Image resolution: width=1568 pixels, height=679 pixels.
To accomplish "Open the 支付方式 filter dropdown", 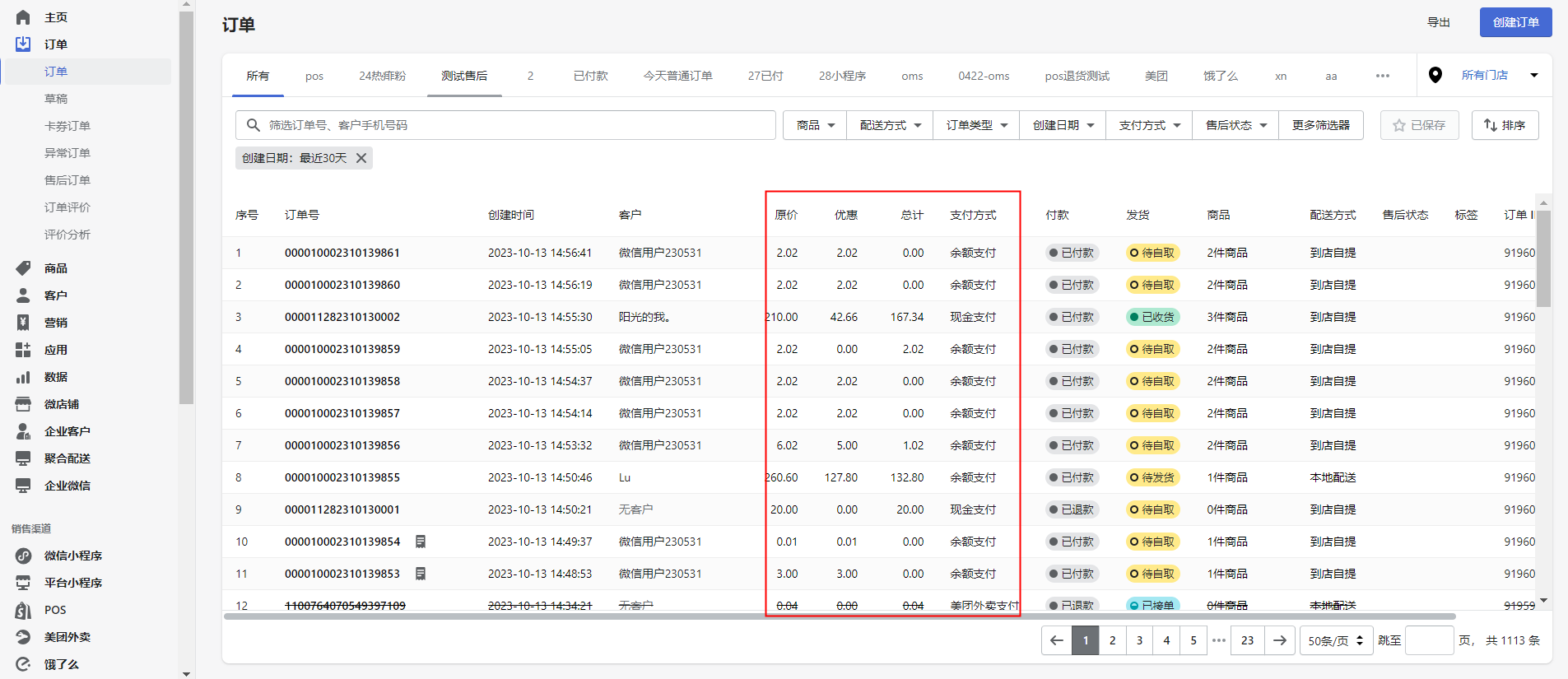I will (x=1149, y=125).
